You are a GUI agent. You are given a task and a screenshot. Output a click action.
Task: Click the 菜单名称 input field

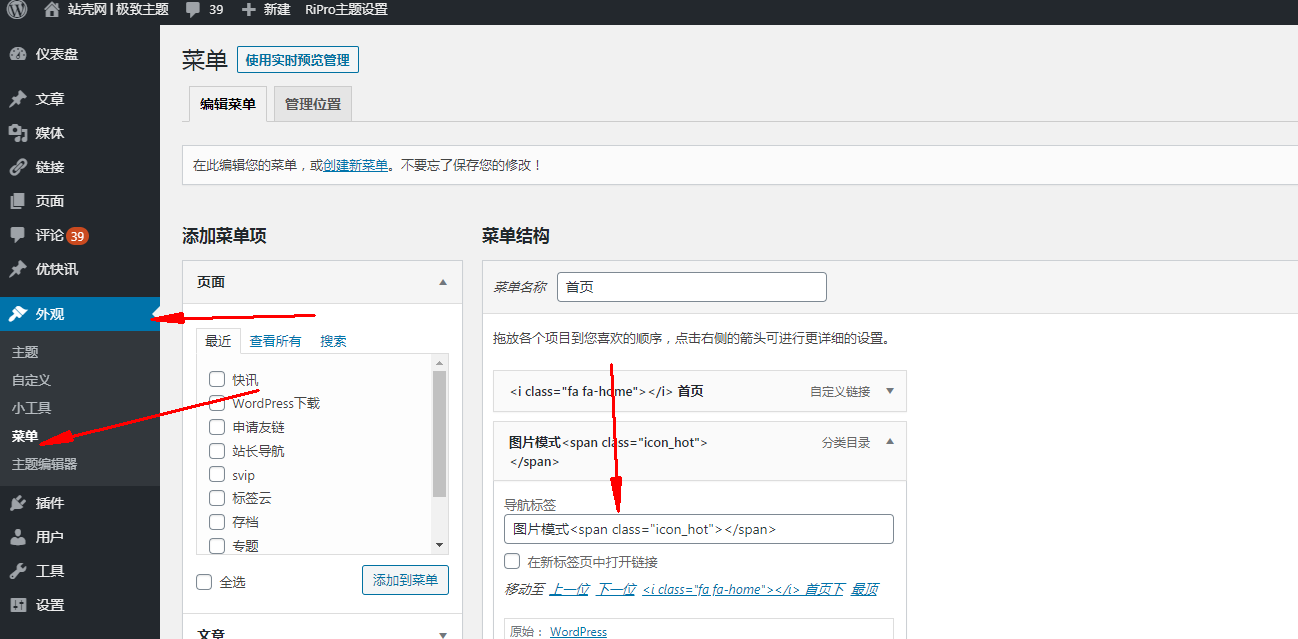pos(691,287)
